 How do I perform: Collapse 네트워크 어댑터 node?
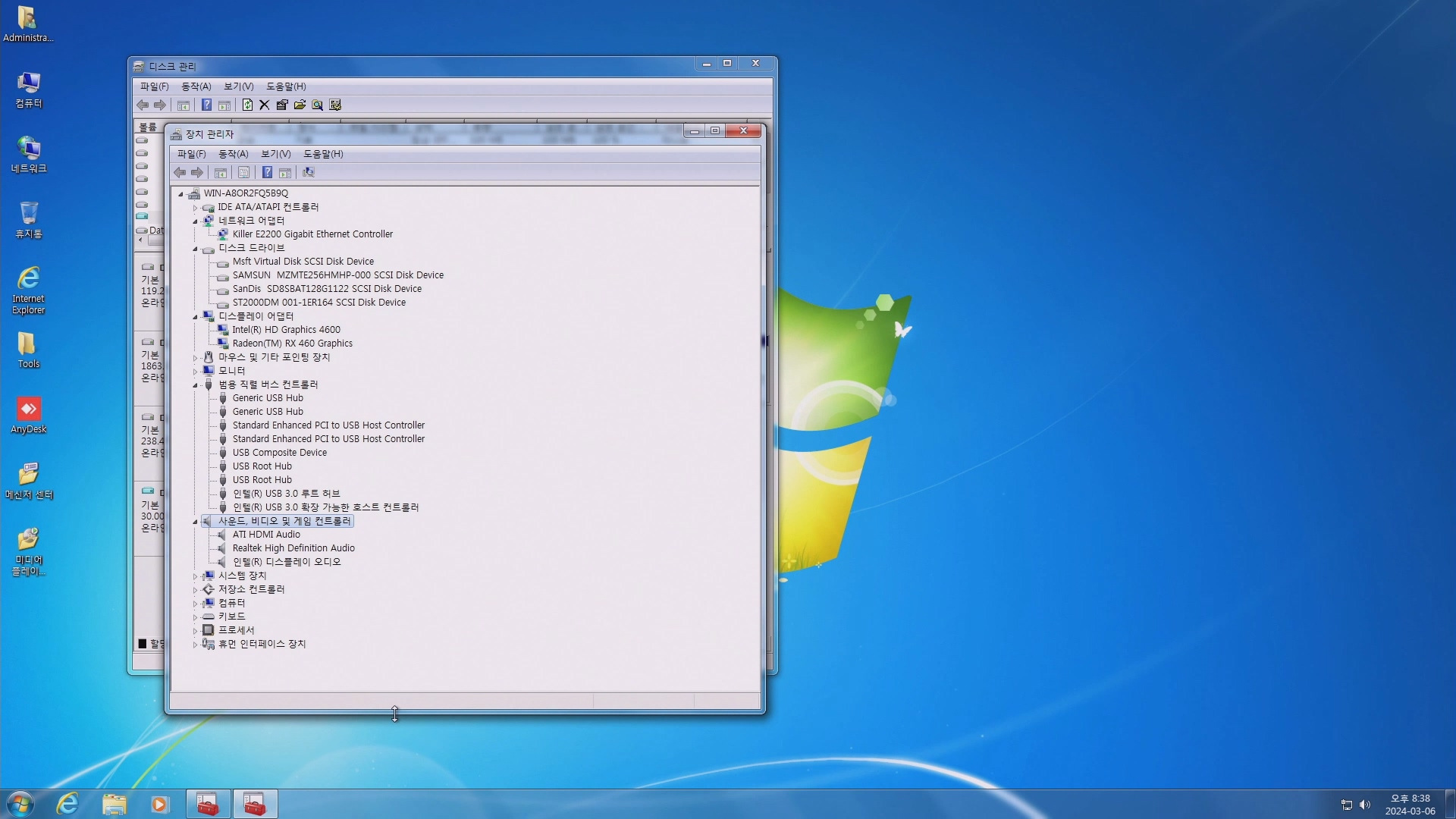click(195, 221)
